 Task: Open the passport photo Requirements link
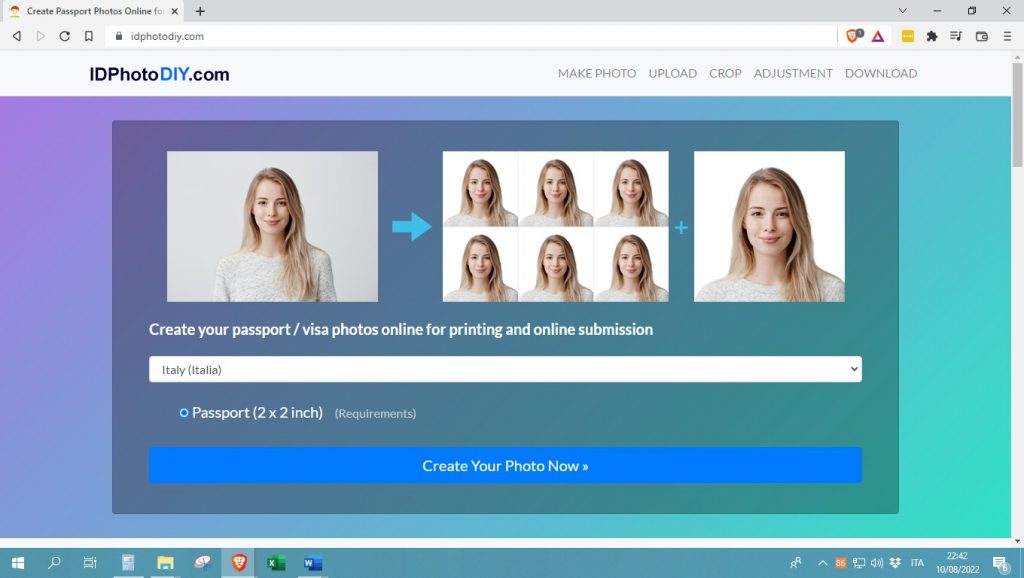(x=375, y=413)
